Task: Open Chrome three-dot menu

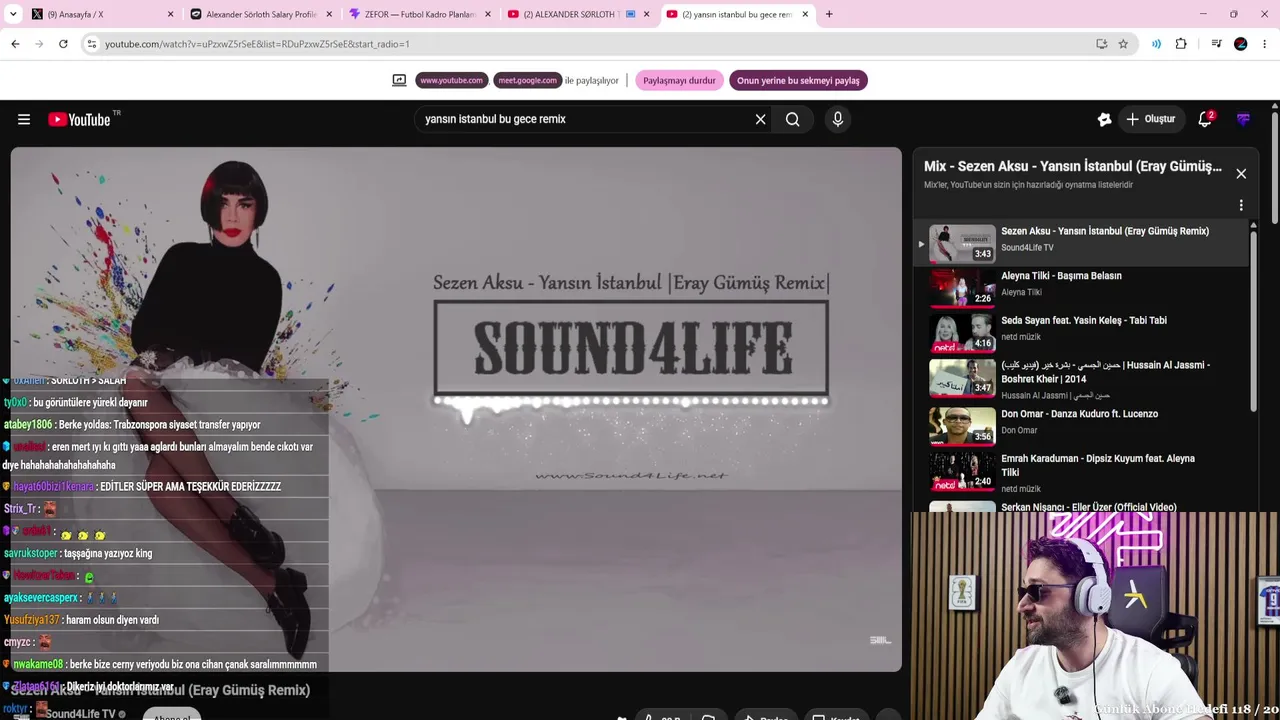Action: pos(1265,44)
